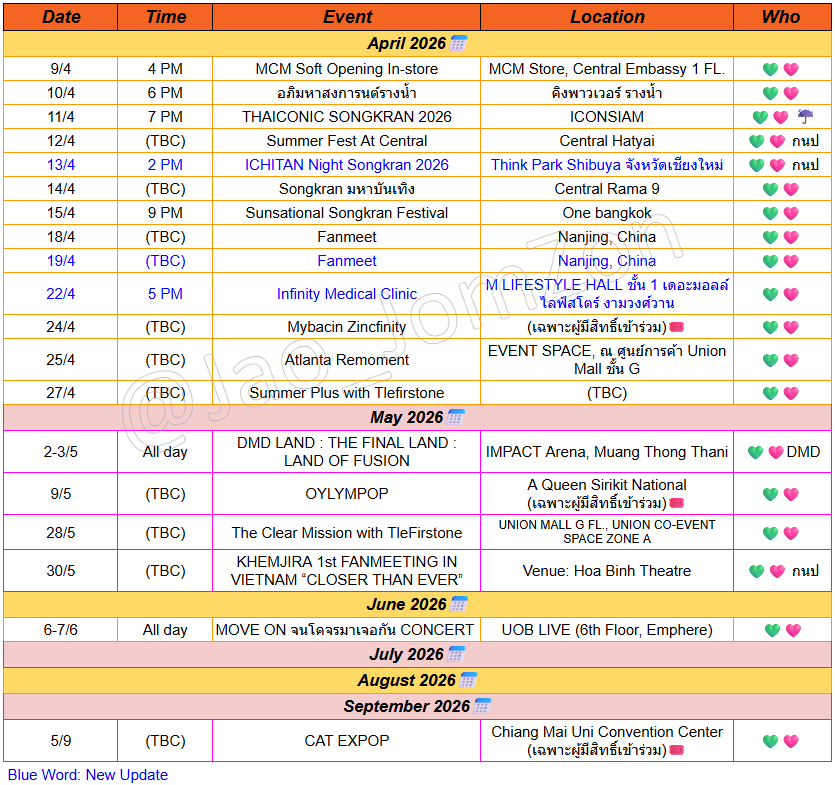
Task: Click the CAT EXPOP event cell
Action: pos(347,740)
